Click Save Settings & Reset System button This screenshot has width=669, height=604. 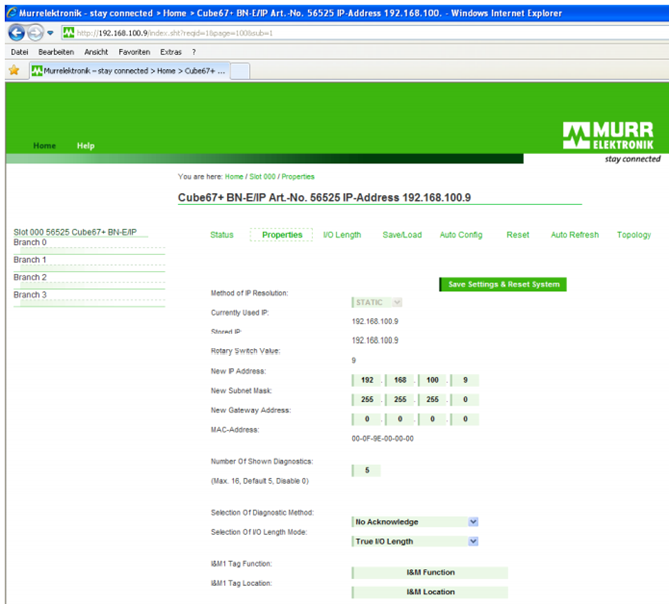[503, 285]
